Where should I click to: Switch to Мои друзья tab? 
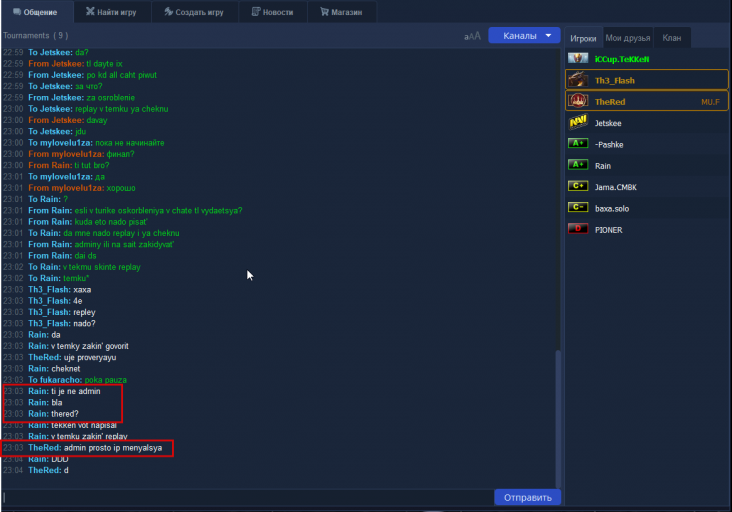[x=627, y=38]
